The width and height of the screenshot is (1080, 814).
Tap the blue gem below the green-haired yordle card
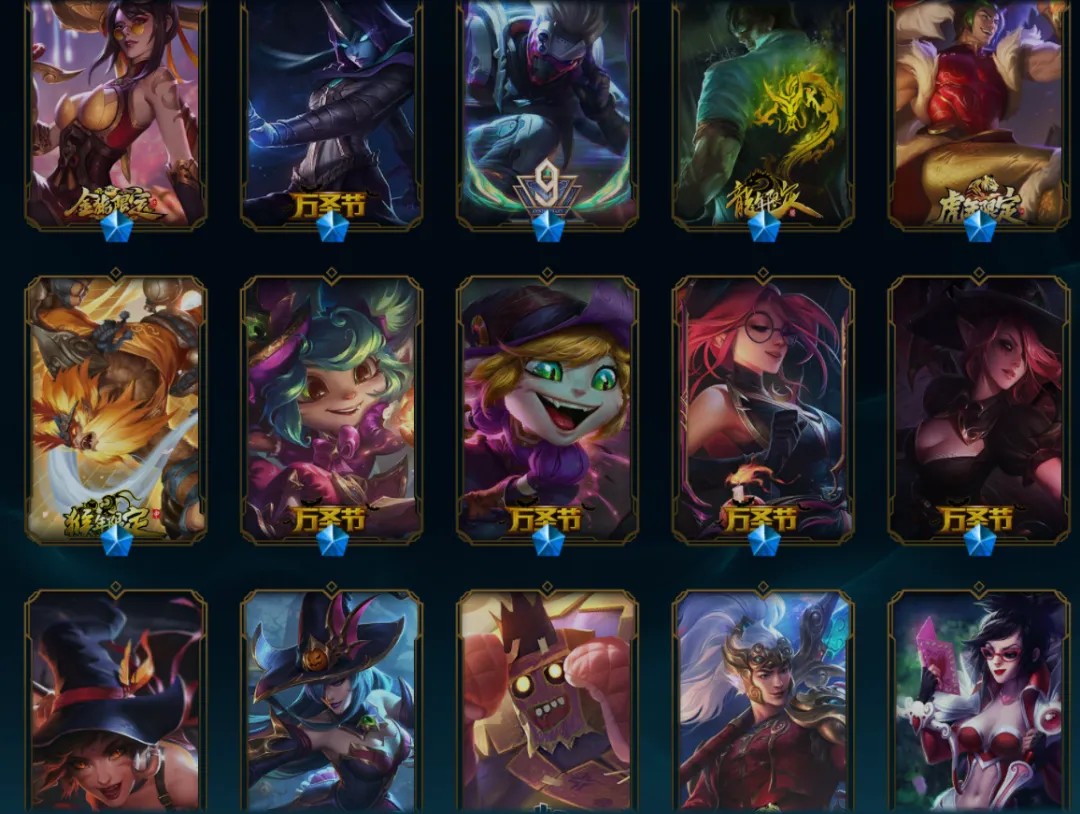pos(332,541)
